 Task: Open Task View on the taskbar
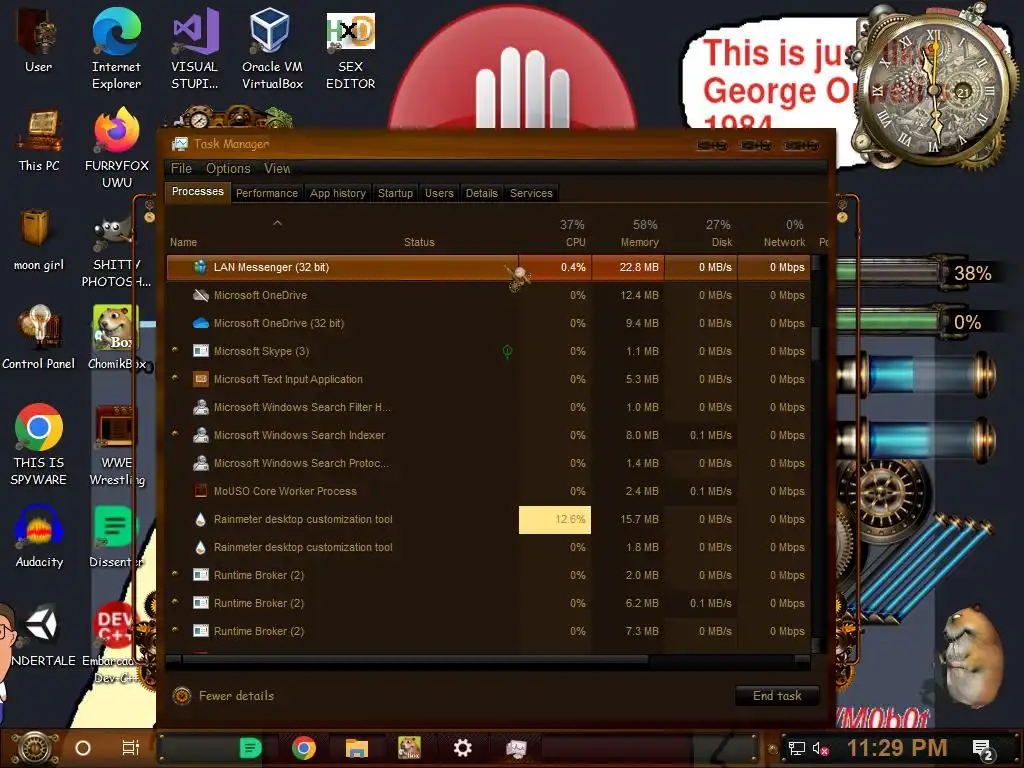pos(131,748)
